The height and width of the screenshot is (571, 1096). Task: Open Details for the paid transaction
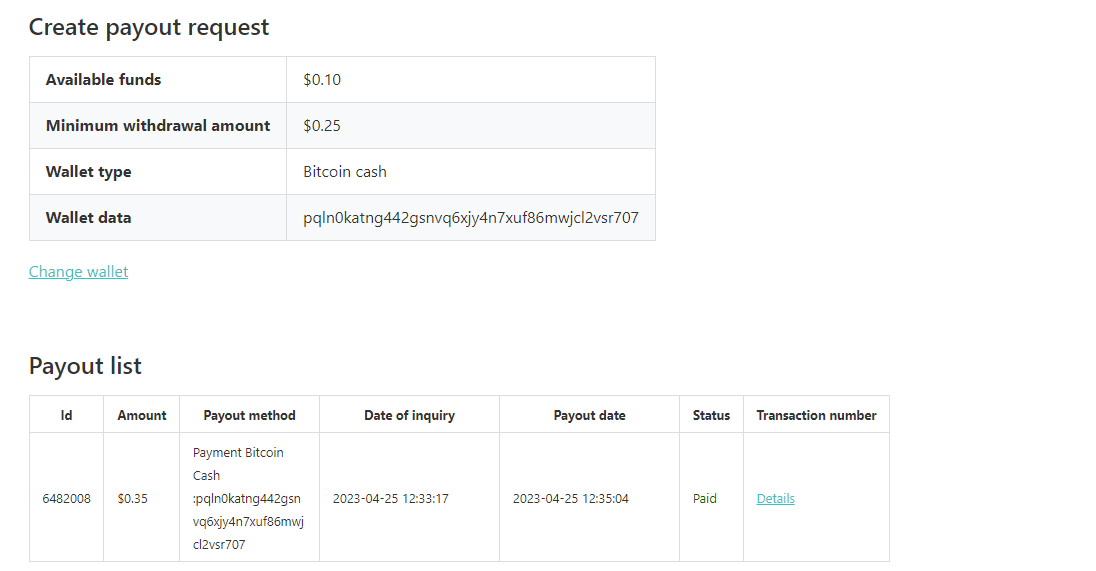[775, 499]
